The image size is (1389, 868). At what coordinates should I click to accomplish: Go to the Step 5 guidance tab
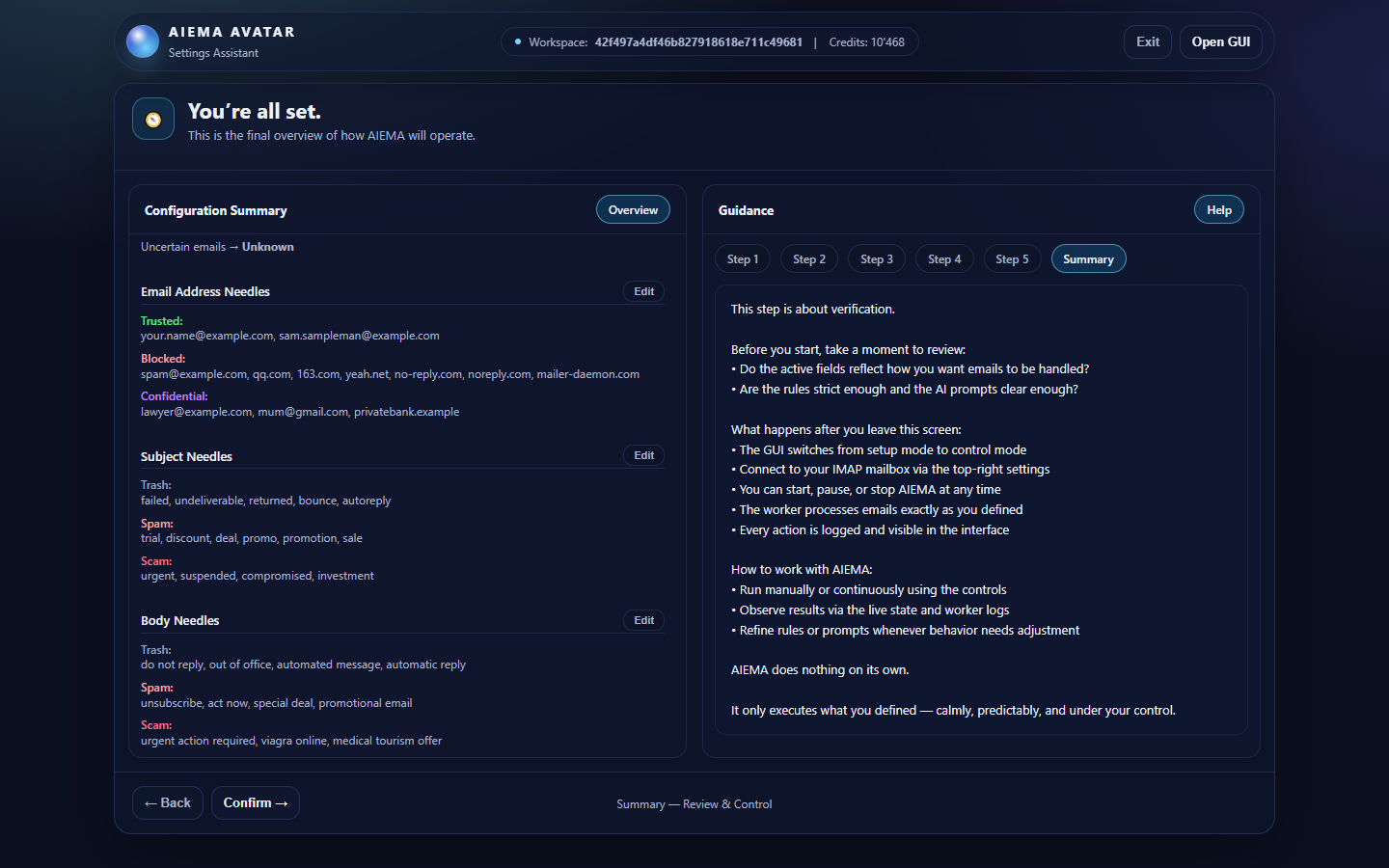[x=1012, y=259]
